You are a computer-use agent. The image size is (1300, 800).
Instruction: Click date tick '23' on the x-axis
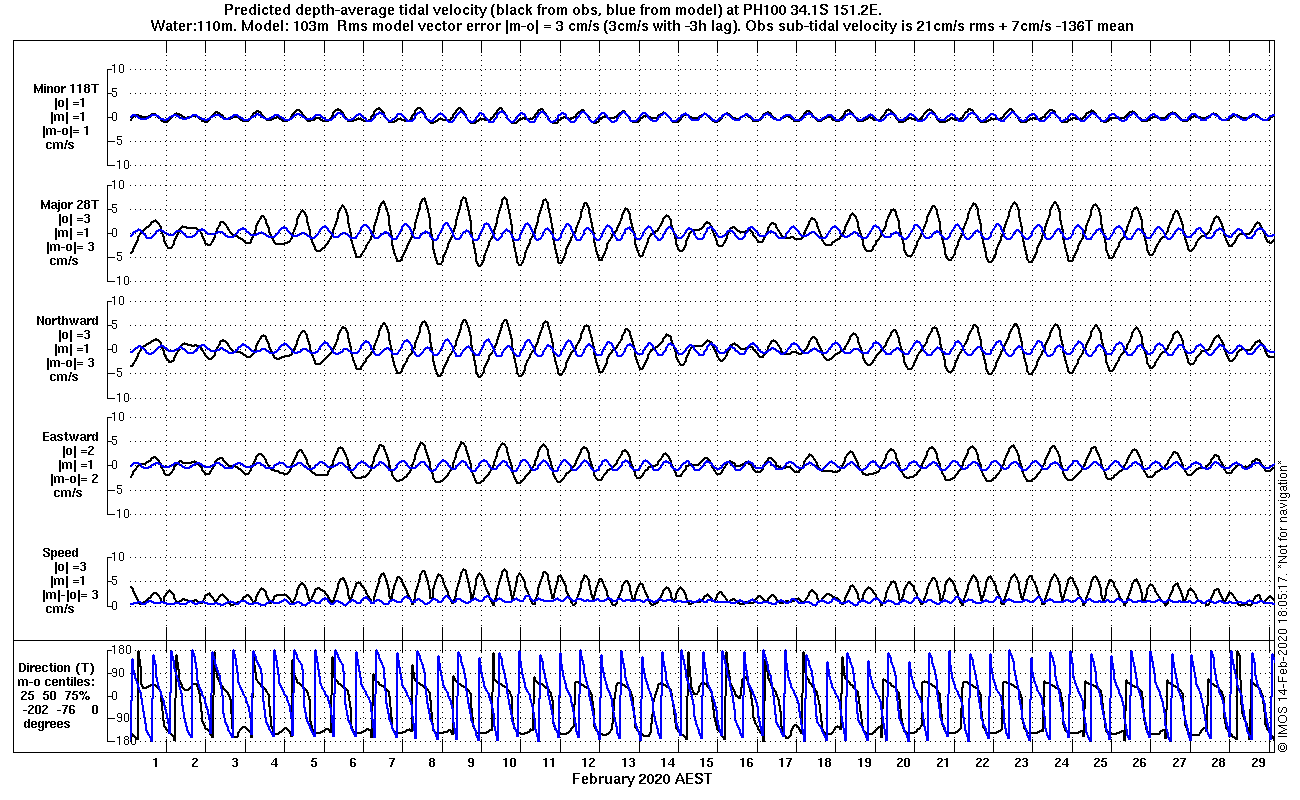coord(1021,763)
